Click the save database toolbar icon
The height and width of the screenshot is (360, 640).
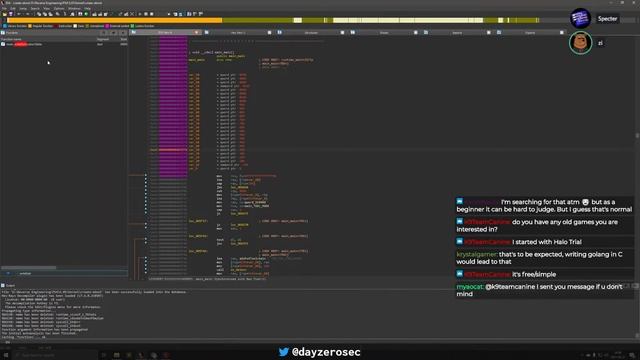tap(11, 14)
